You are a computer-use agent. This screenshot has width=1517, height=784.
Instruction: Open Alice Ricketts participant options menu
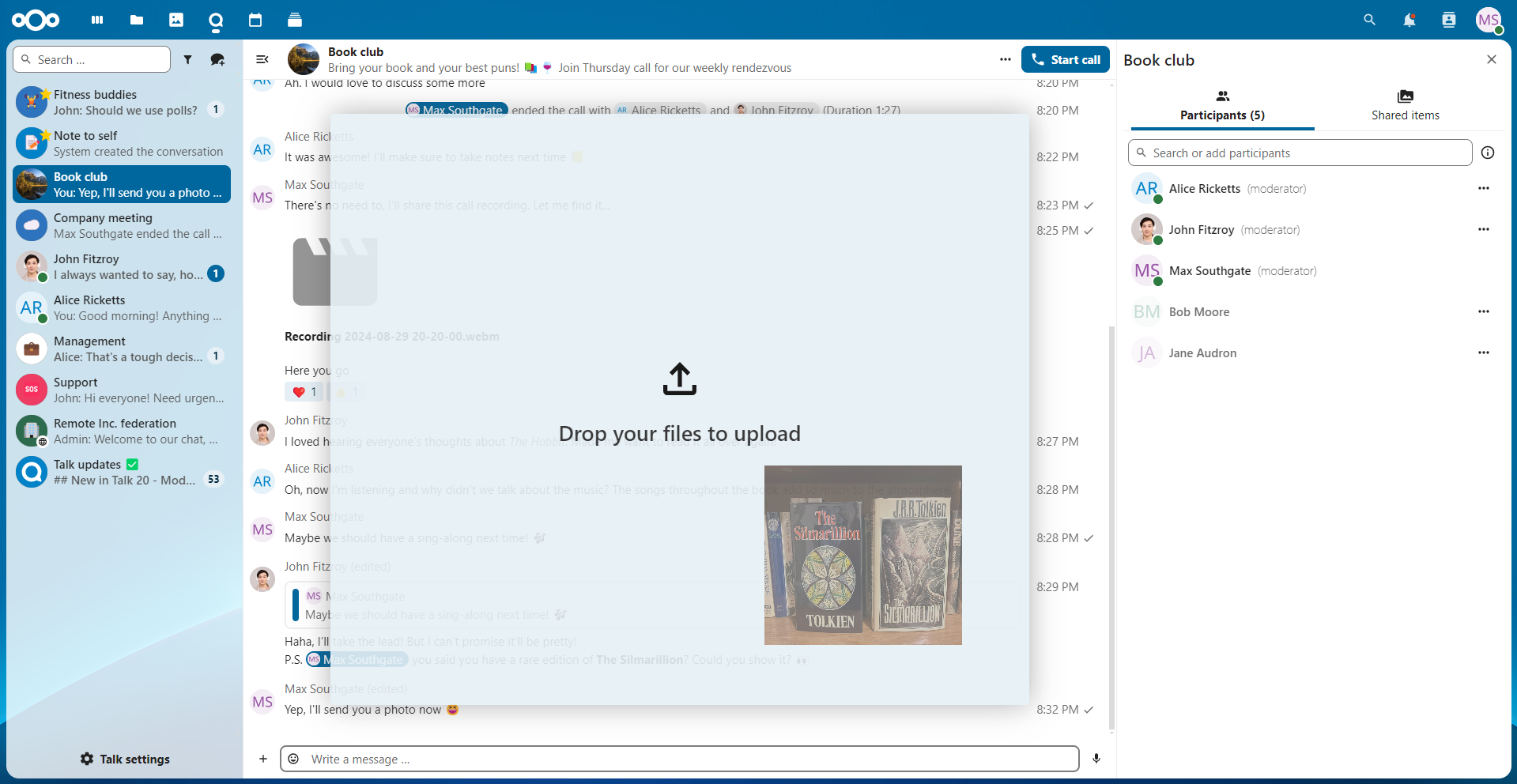coord(1484,188)
